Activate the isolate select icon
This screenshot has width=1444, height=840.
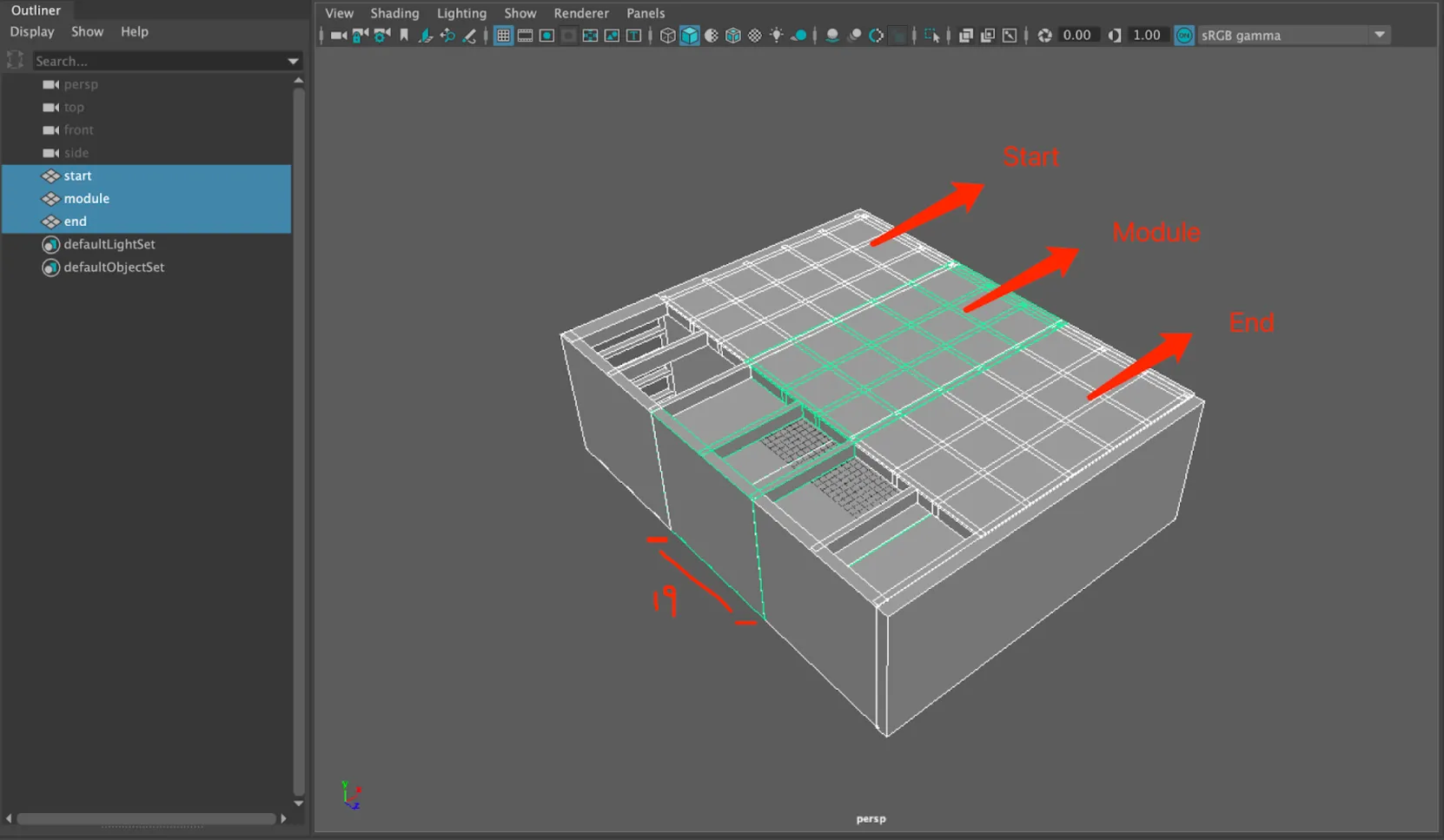pyautogui.click(x=931, y=36)
